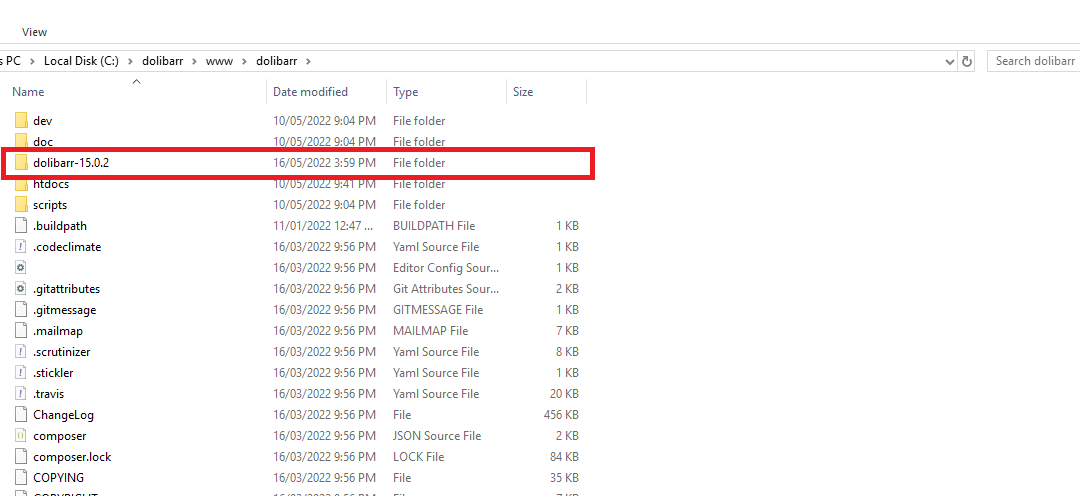The width and height of the screenshot is (1080, 496).
Task: Select the composer.lock file name
Action: point(72,457)
